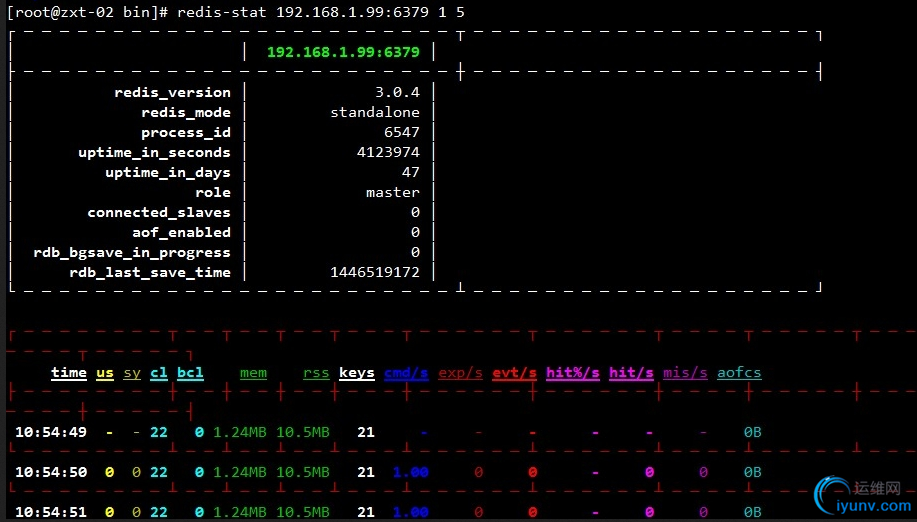Click the red evt/s column header
The height and width of the screenshot is (522, 917).
[515, 373]
